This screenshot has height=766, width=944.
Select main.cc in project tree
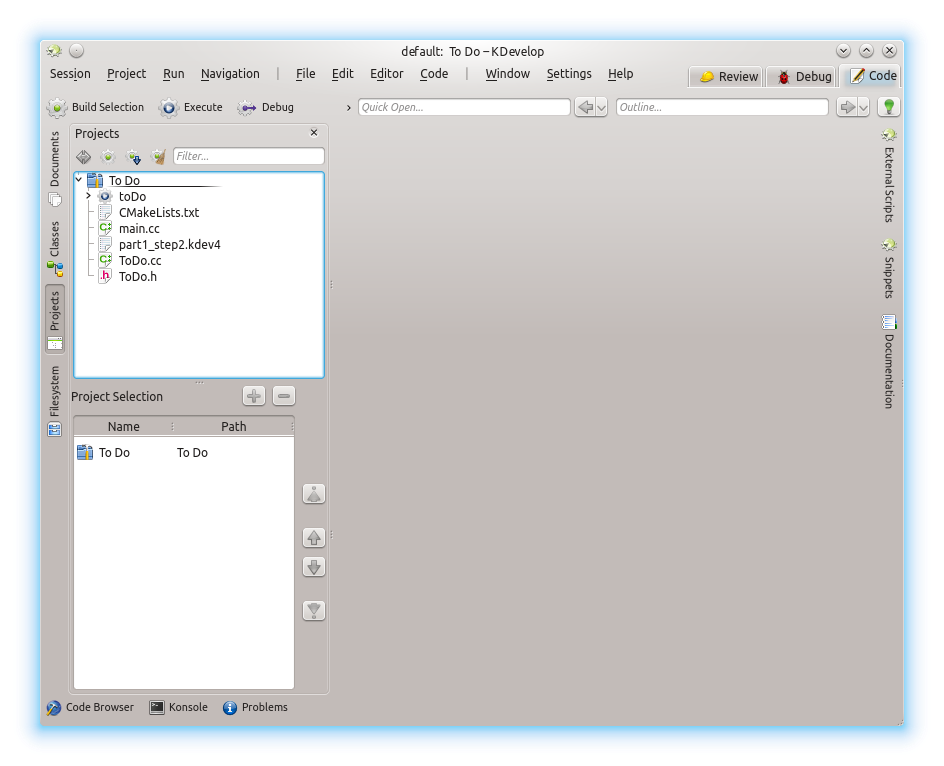(139, 228)
